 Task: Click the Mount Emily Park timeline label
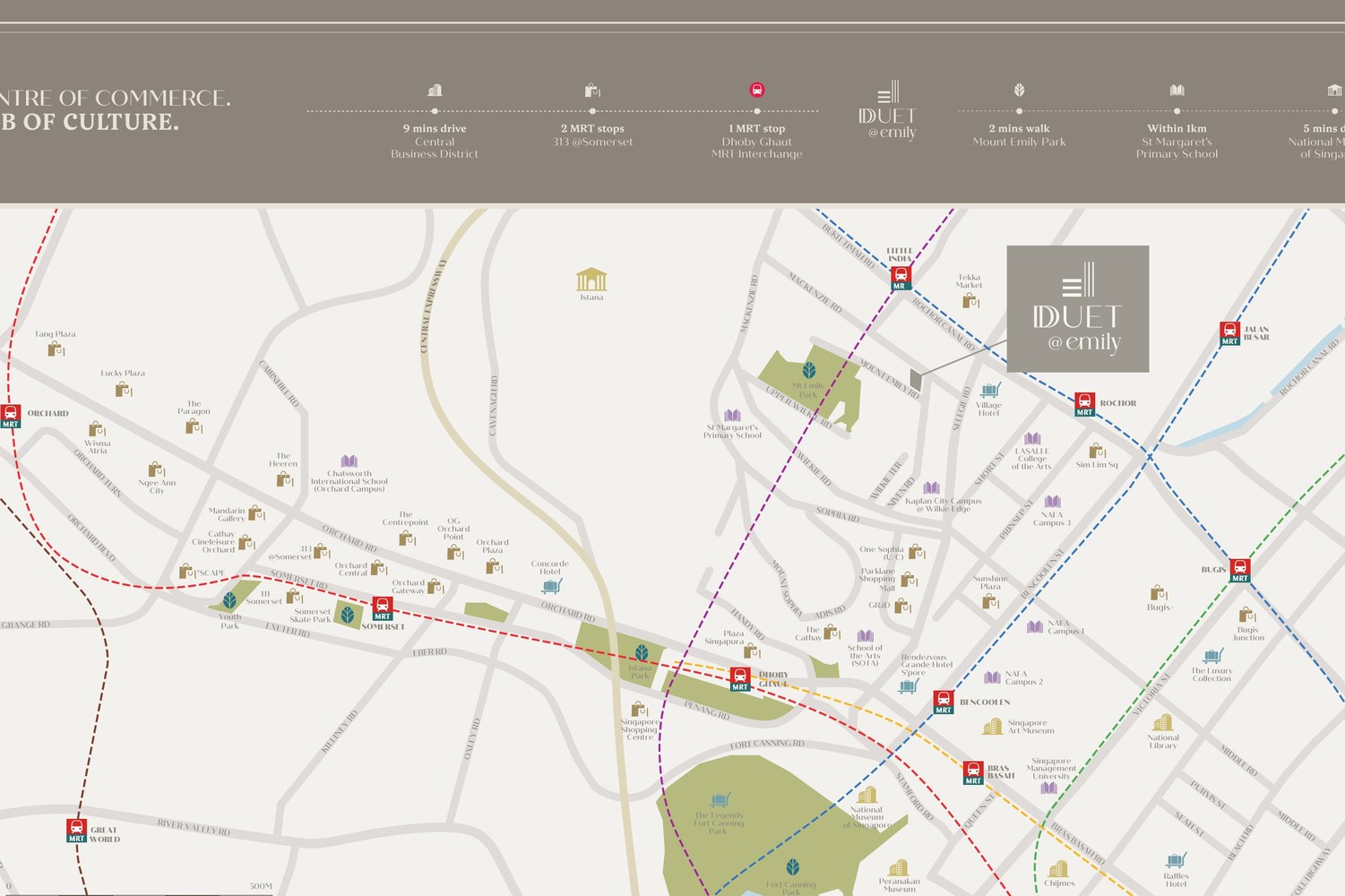coord(1020,142)
